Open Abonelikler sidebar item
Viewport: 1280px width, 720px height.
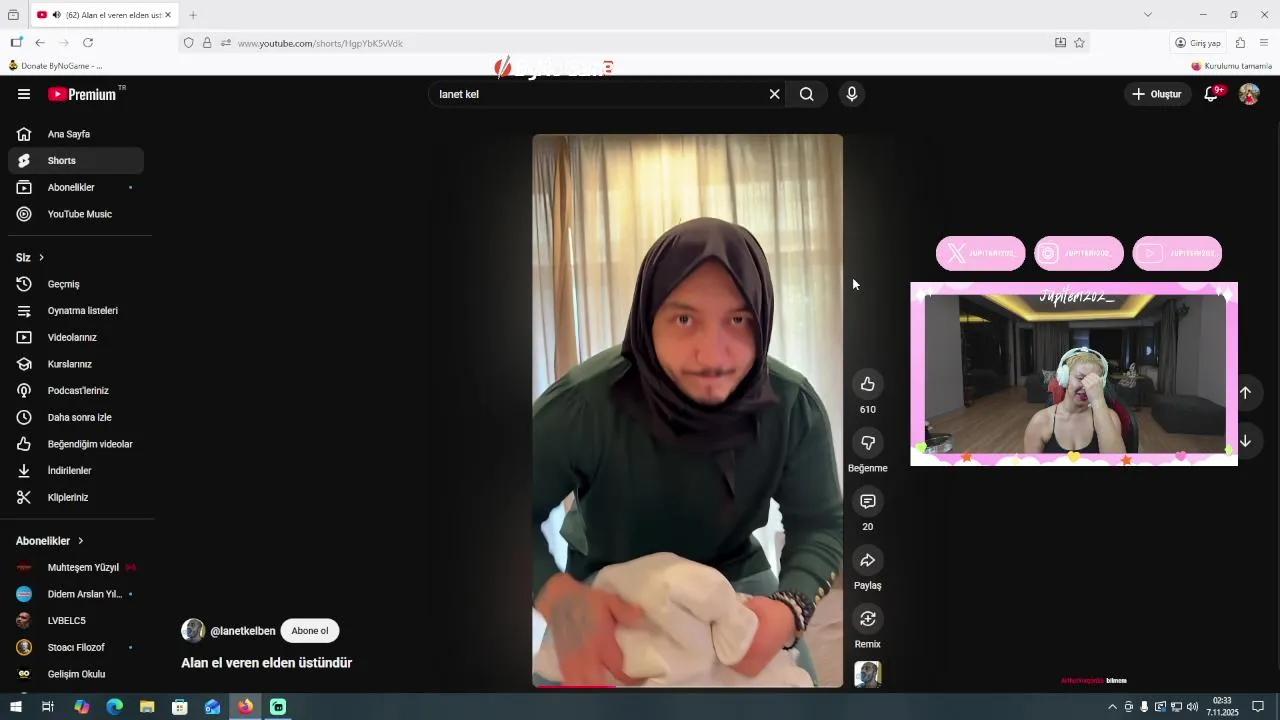click(x=76, y=187)
